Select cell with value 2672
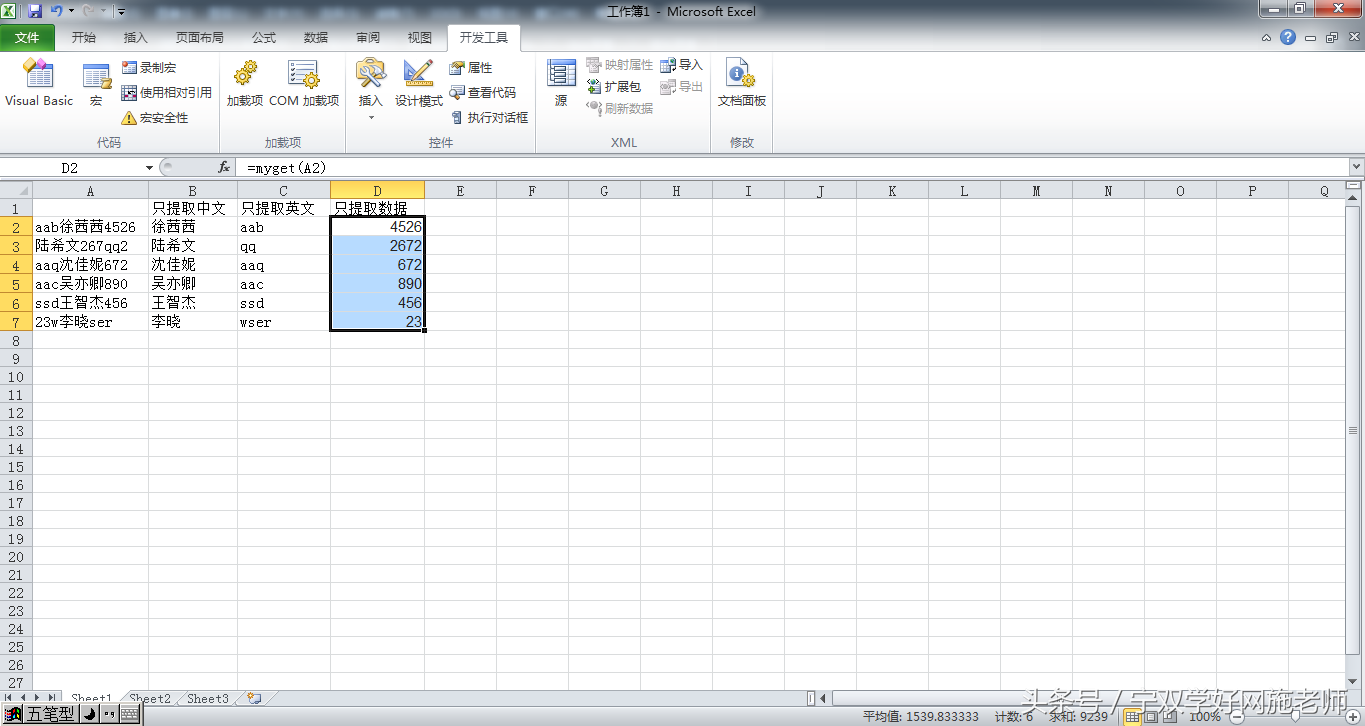 (378, 246)
